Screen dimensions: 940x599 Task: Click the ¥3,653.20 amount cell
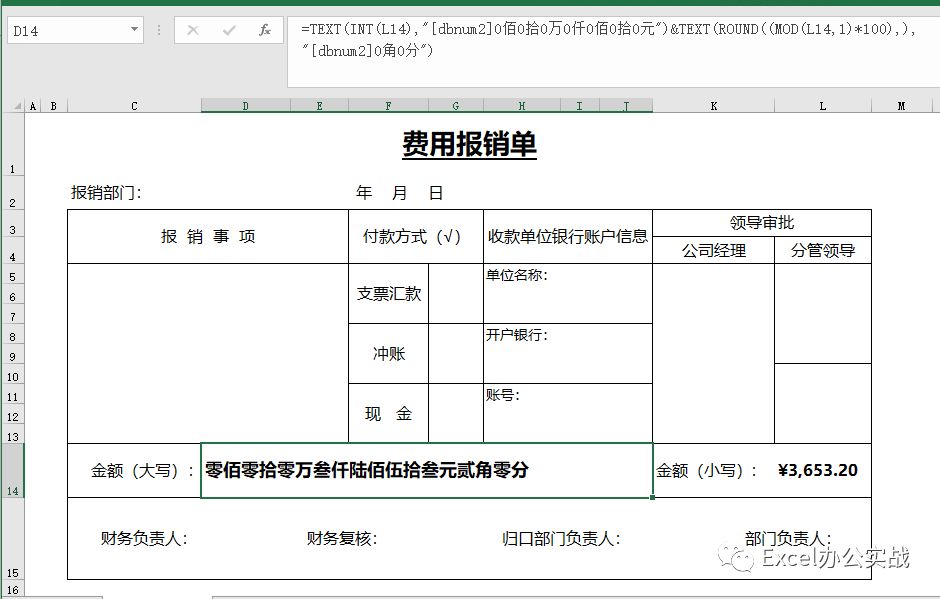[x=822, y=471]
